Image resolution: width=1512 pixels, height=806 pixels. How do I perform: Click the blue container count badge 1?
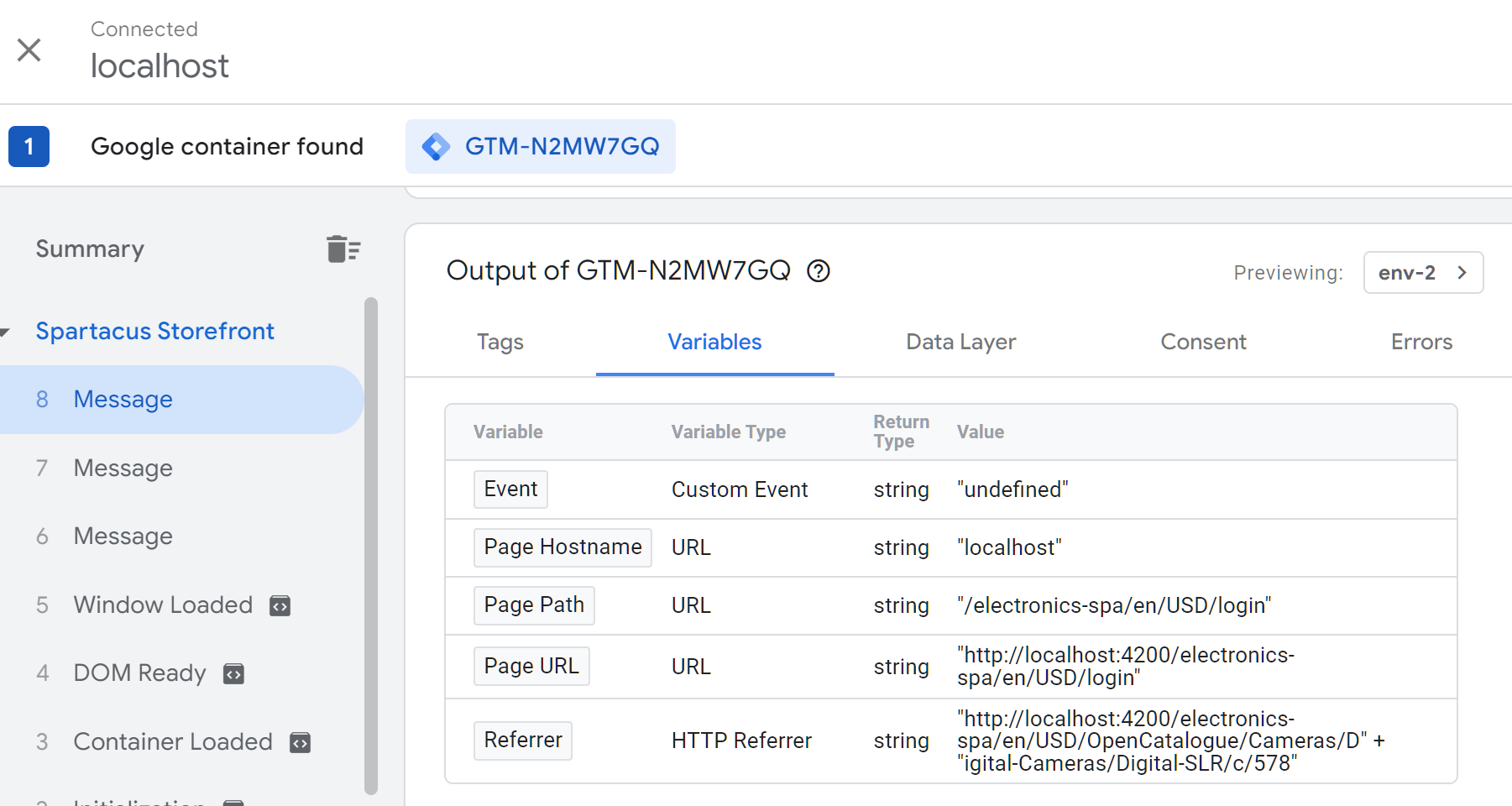point(29,147)
